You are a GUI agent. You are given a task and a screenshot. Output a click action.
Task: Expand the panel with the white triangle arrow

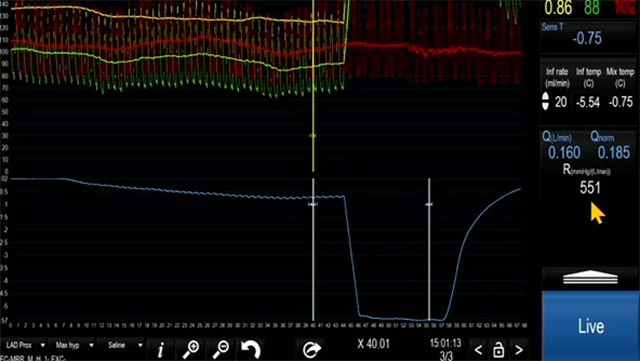pos(590,277)
